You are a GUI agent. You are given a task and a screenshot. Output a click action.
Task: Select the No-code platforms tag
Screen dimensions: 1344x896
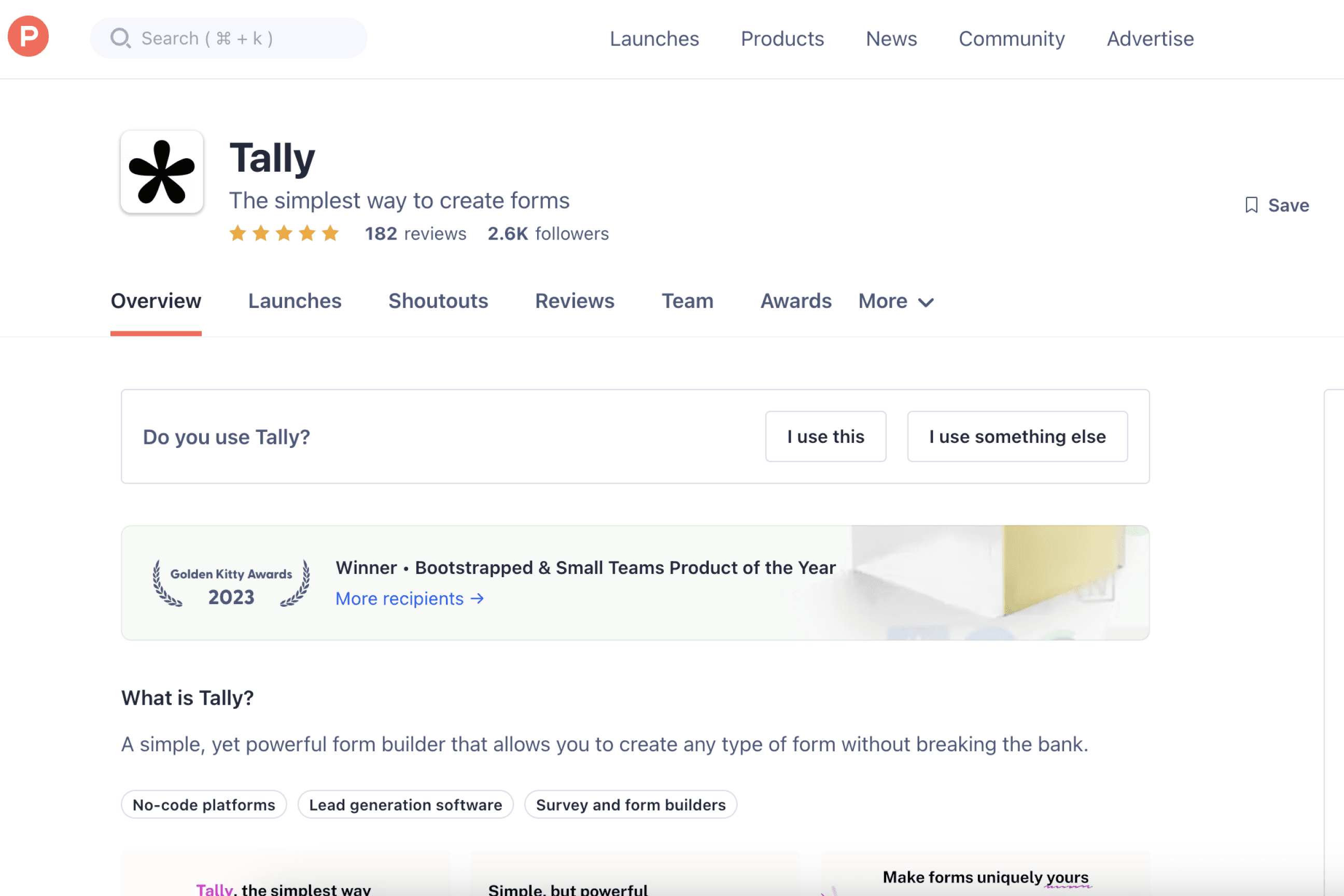[x=203, y=805]
